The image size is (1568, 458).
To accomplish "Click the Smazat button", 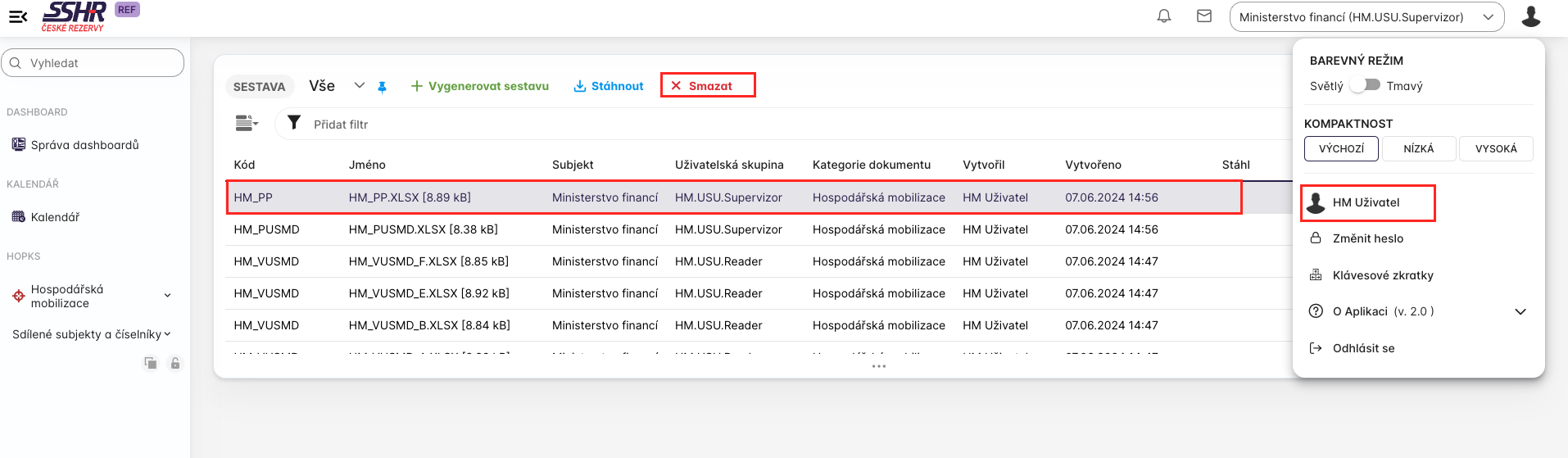I will coord(708,86).
